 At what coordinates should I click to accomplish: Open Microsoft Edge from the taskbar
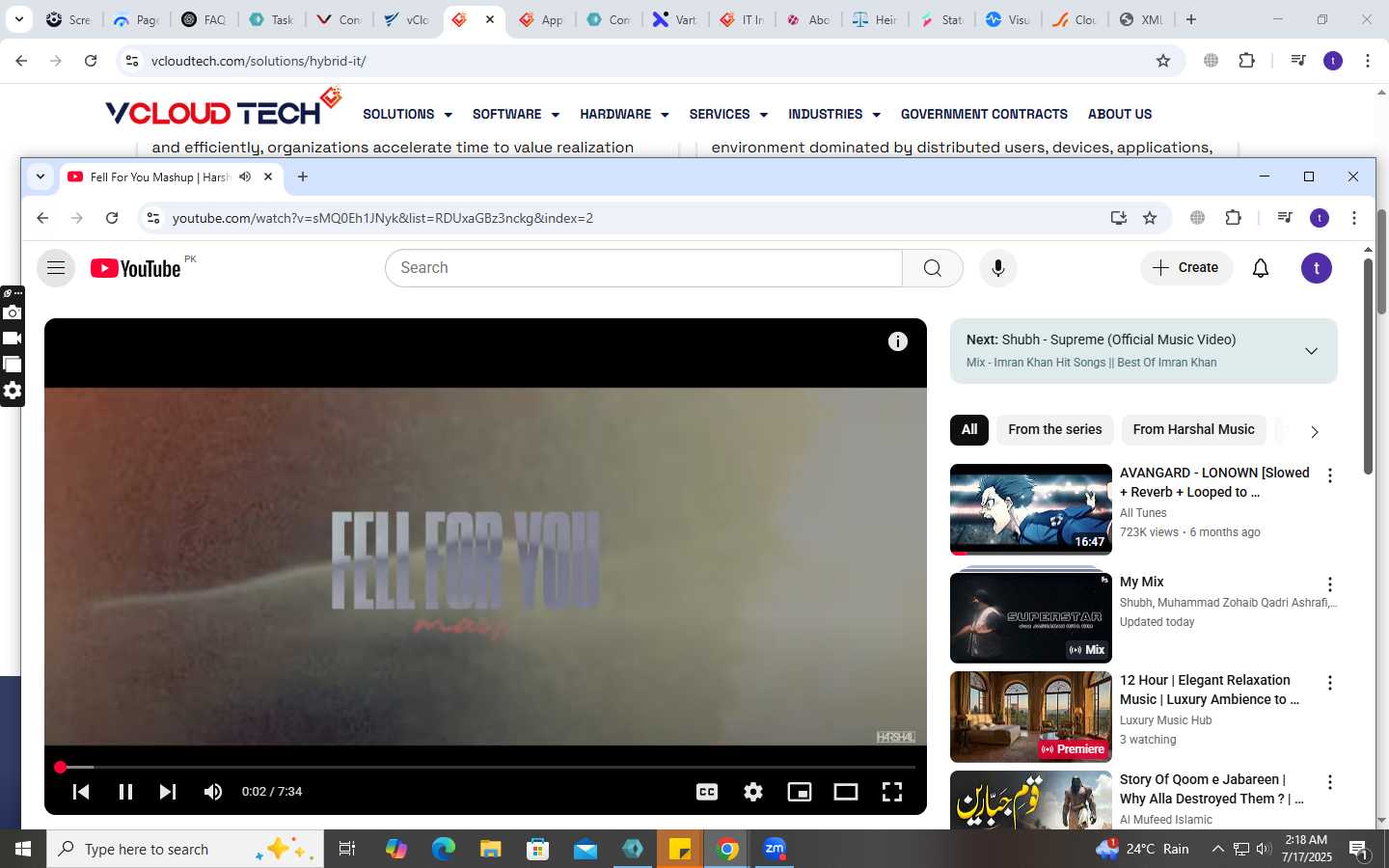(444, 849)
